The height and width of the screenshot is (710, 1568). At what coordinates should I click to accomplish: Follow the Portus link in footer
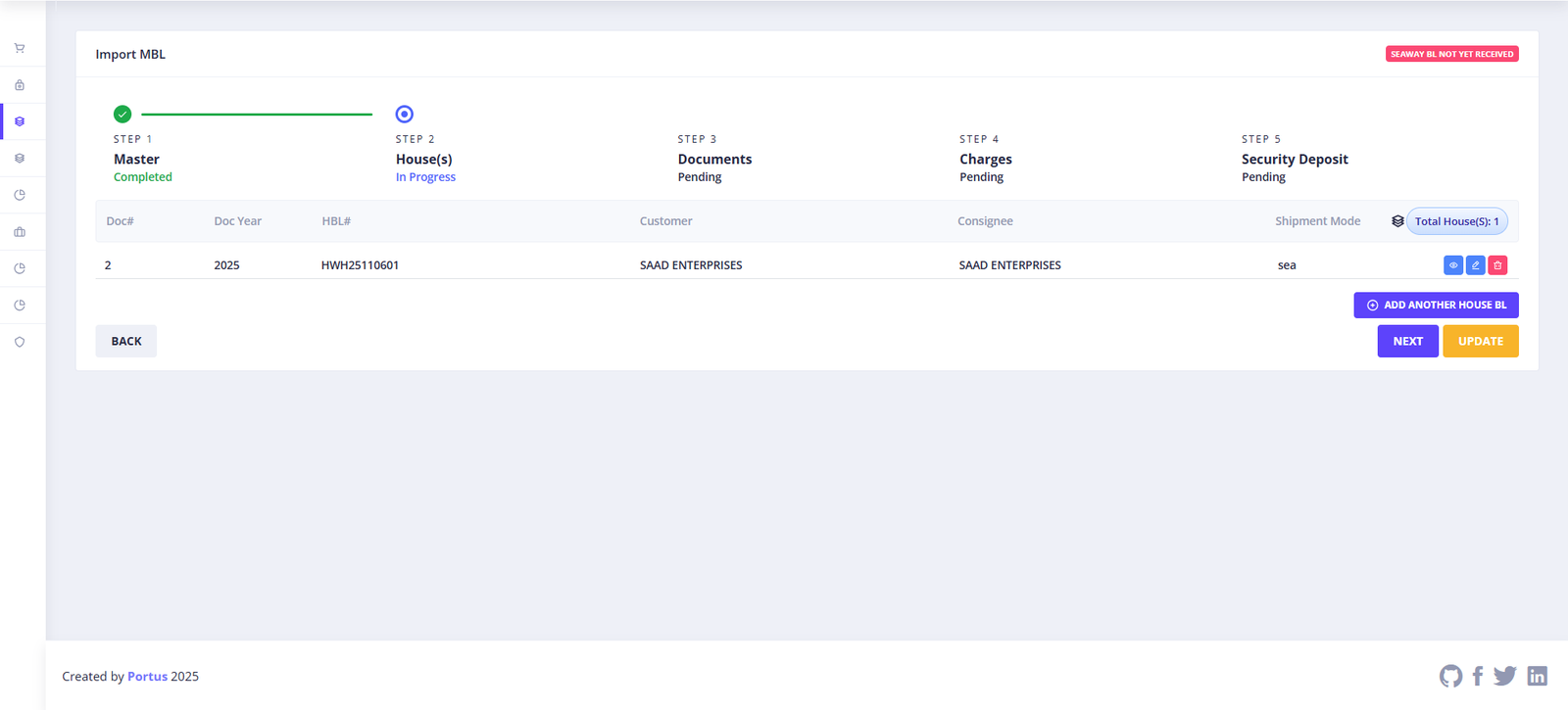click(147, 677)
